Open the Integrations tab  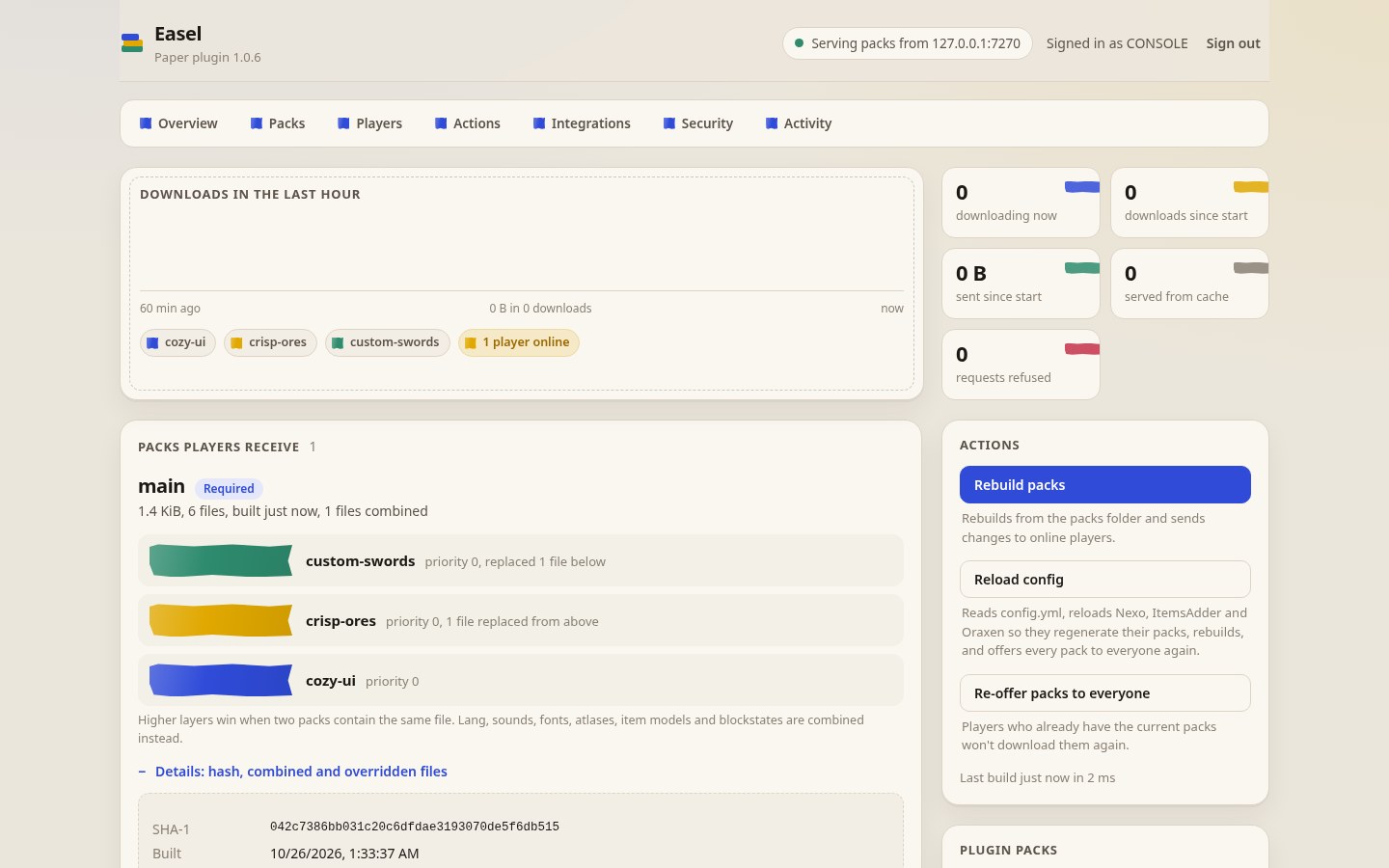pos(582,123)
